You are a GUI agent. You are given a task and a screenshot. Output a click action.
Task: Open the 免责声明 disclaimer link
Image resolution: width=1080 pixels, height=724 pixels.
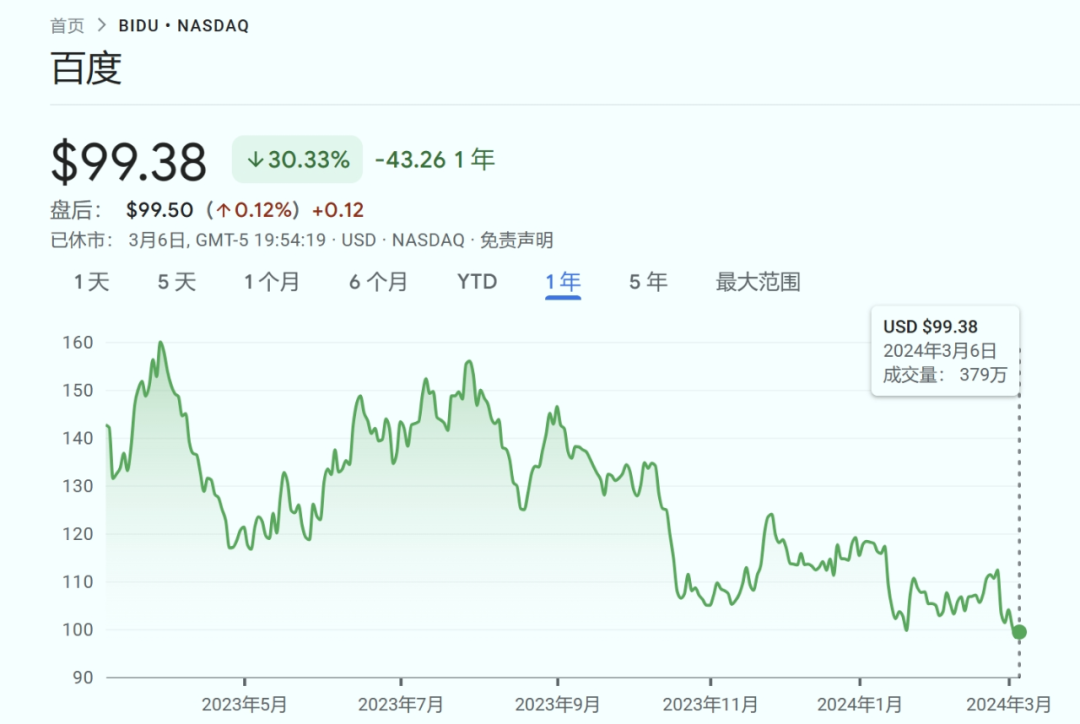(x=516, y=240)
